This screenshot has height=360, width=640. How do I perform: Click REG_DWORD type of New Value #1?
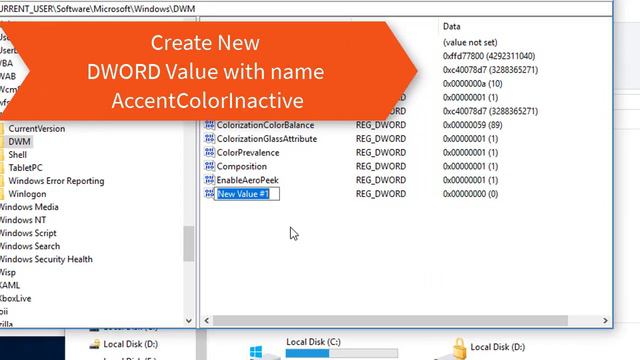click(x=381, y=194)
